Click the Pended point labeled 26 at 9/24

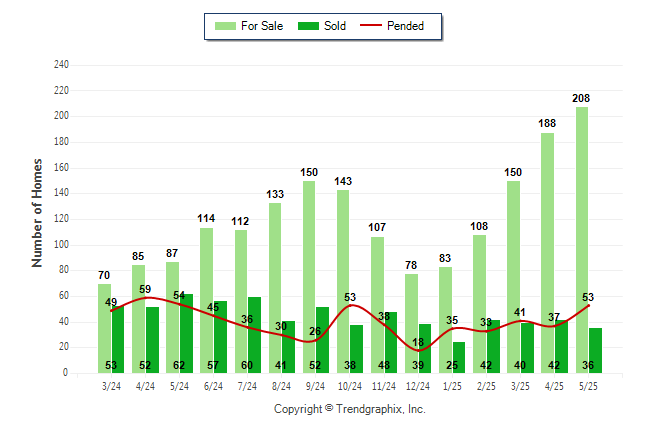tap(316, 340)
